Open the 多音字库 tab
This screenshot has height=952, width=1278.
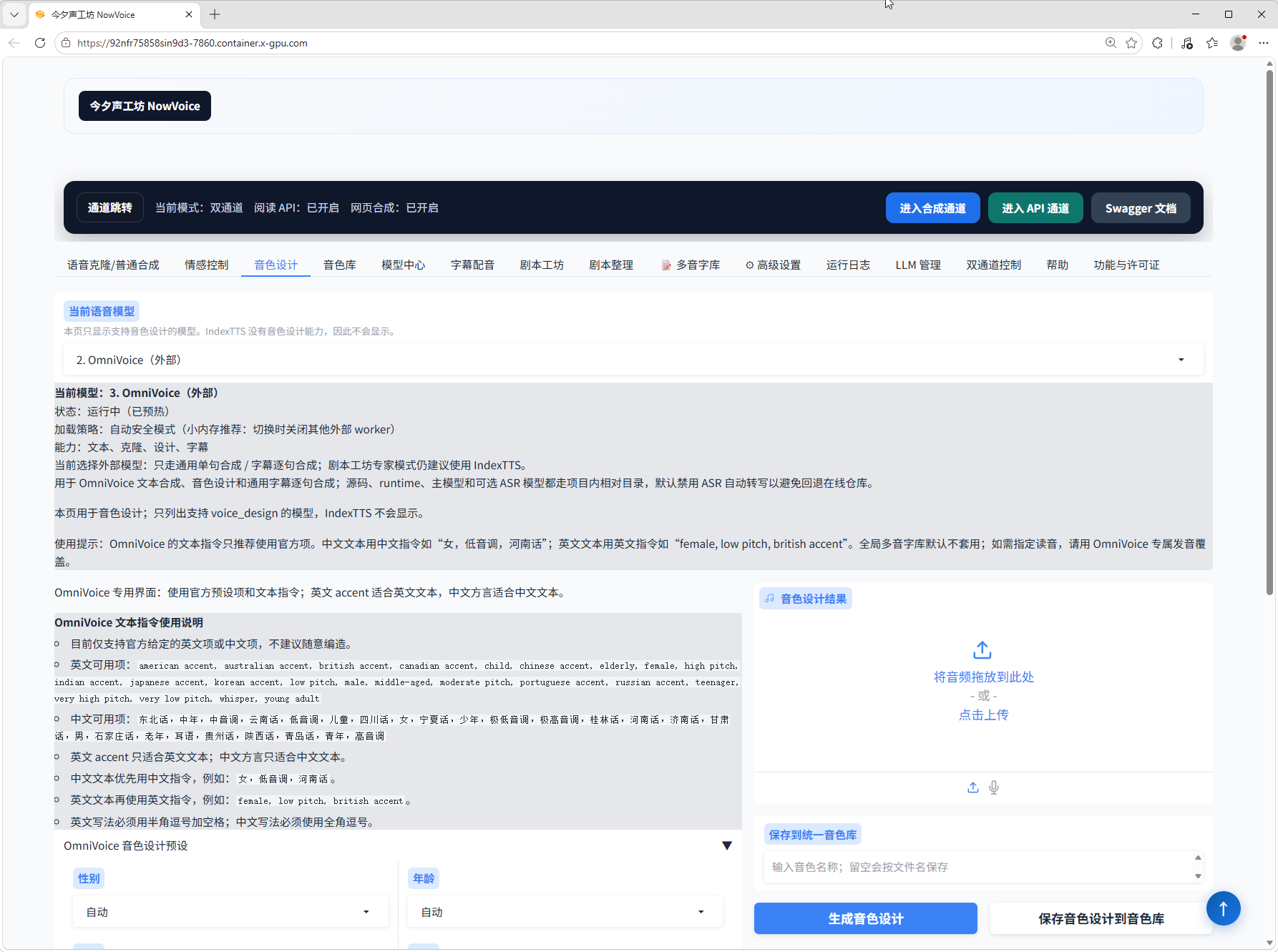click(x=691, y=265)
